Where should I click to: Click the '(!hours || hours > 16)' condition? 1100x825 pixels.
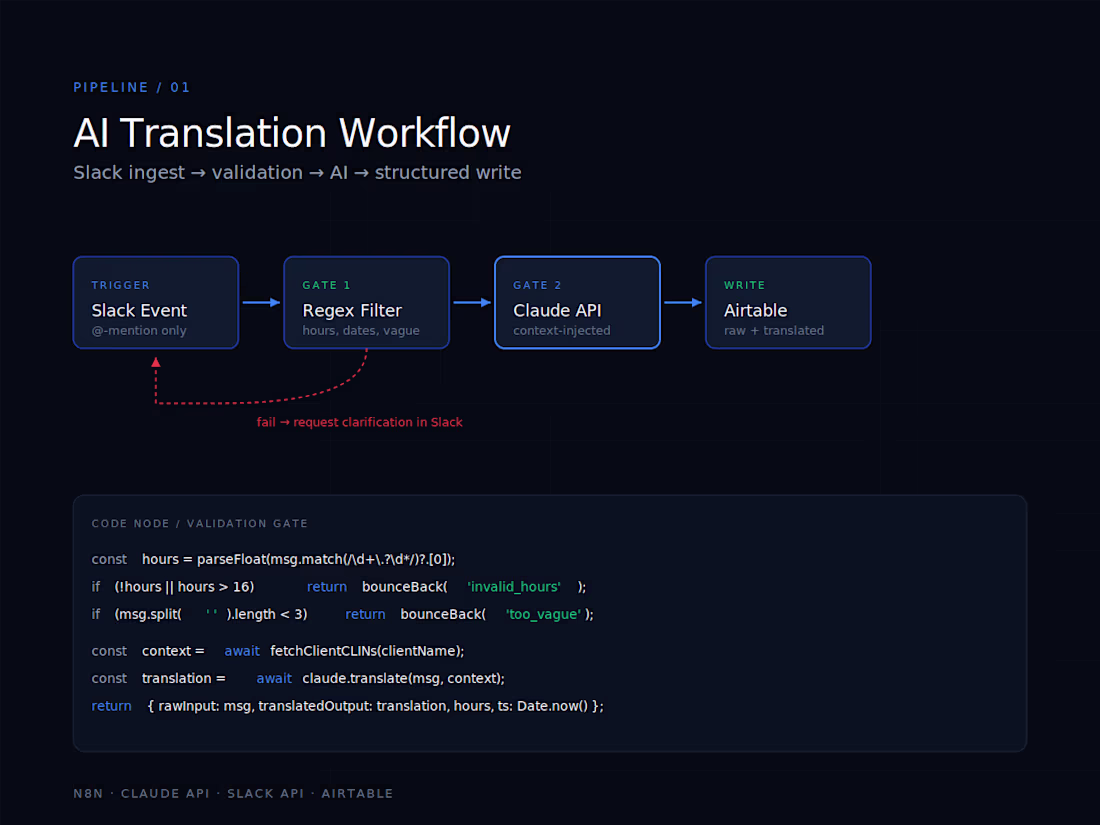(184, 586)
